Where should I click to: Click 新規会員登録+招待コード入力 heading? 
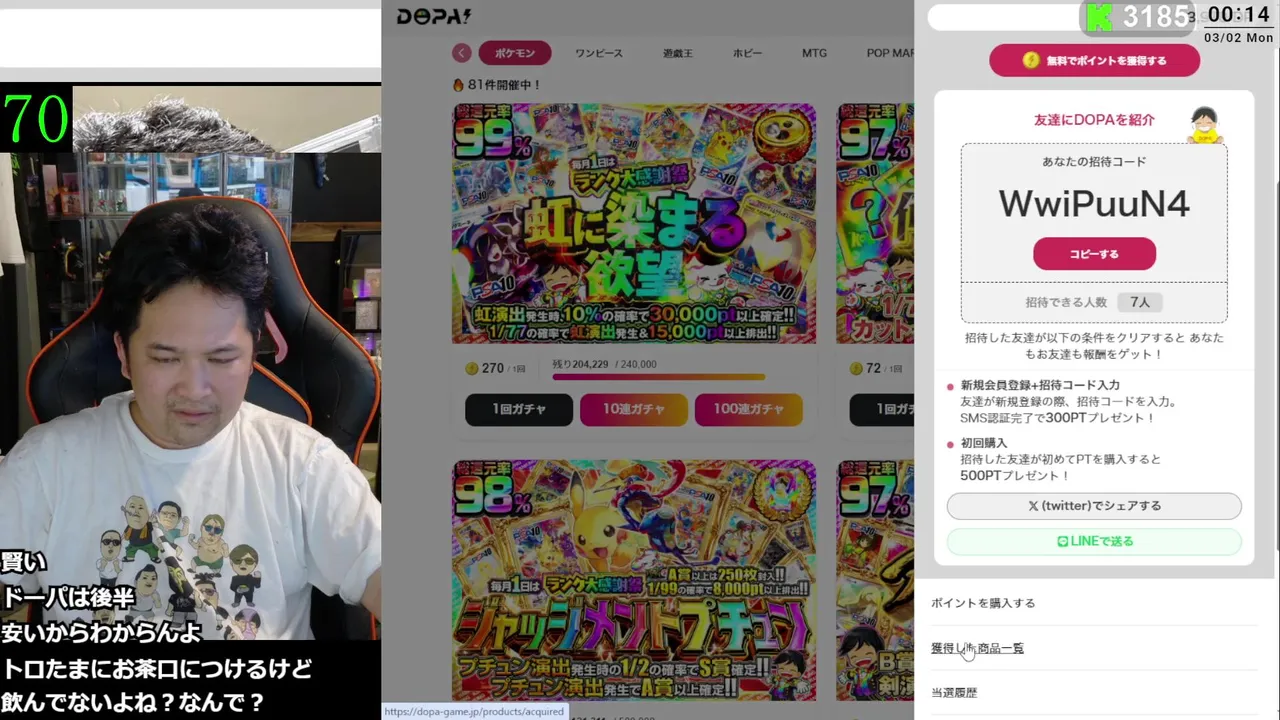pyautogui.click(x=1040, y=385)
